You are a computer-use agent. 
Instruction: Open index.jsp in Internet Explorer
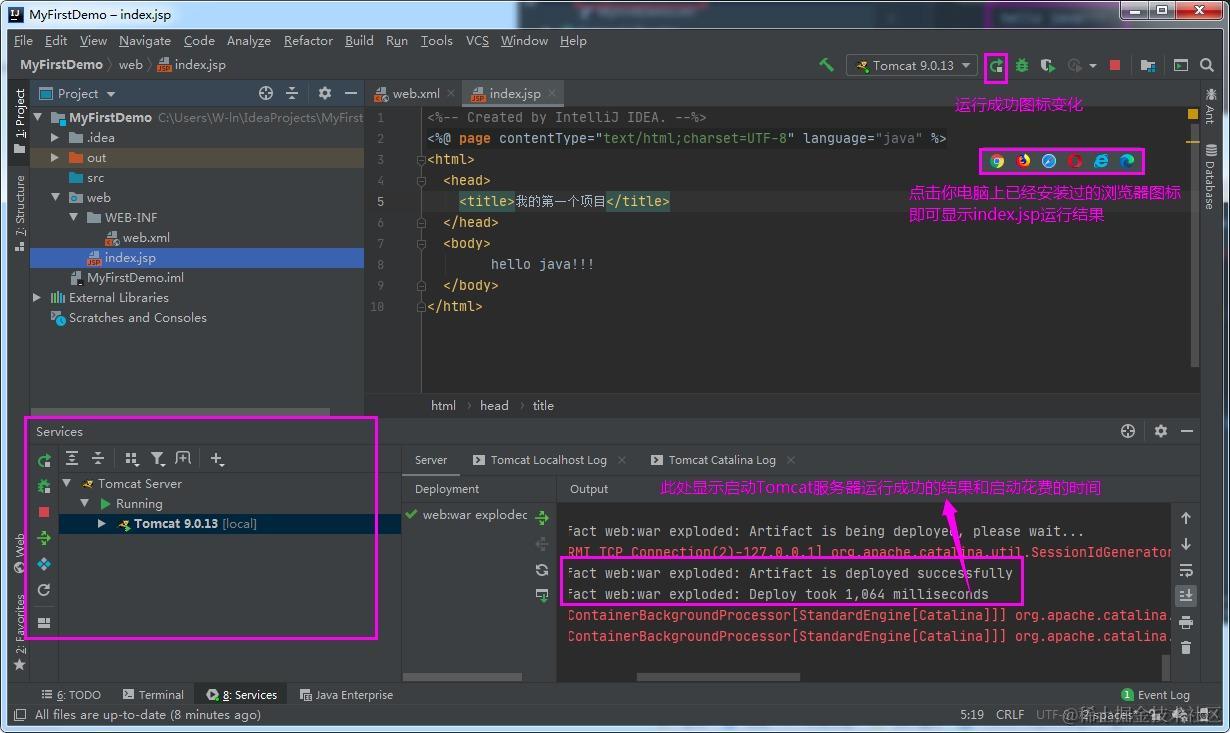pos(1101,161)
